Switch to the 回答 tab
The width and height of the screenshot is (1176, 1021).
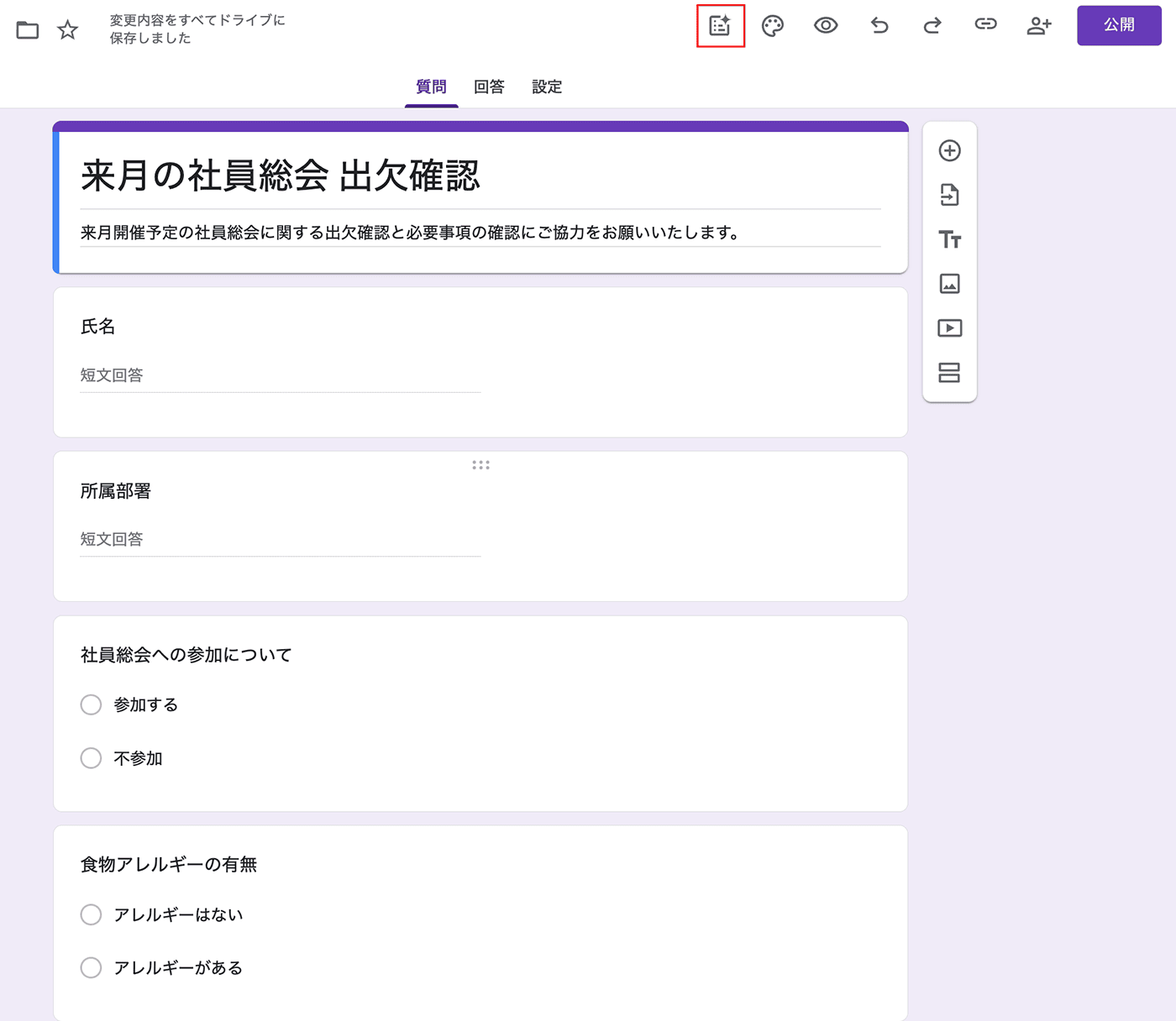489,86
